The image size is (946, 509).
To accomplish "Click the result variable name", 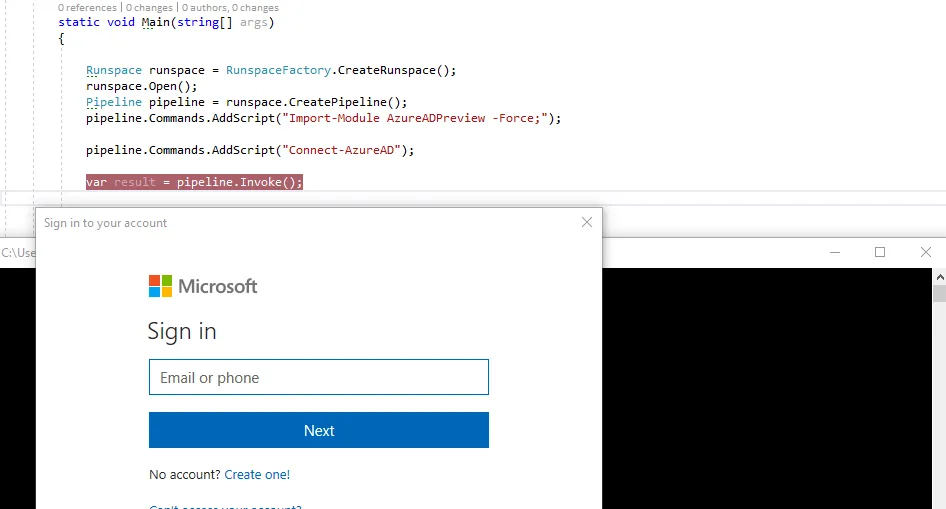I will point(135,182).
